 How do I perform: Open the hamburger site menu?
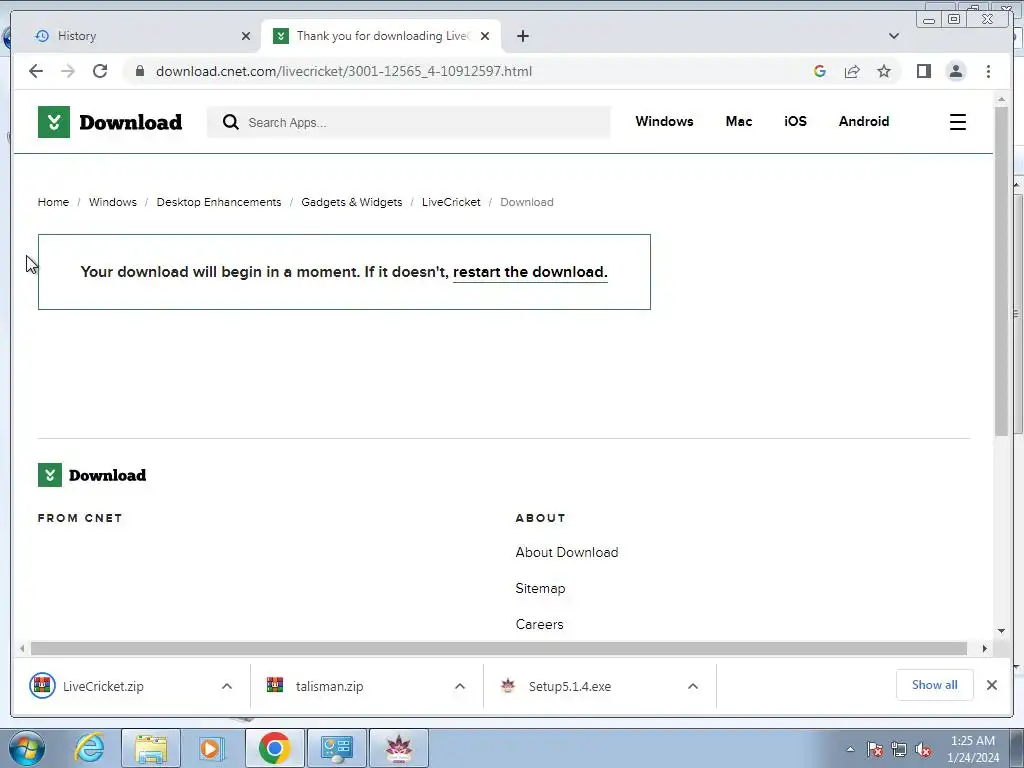(x=957, y=122)
